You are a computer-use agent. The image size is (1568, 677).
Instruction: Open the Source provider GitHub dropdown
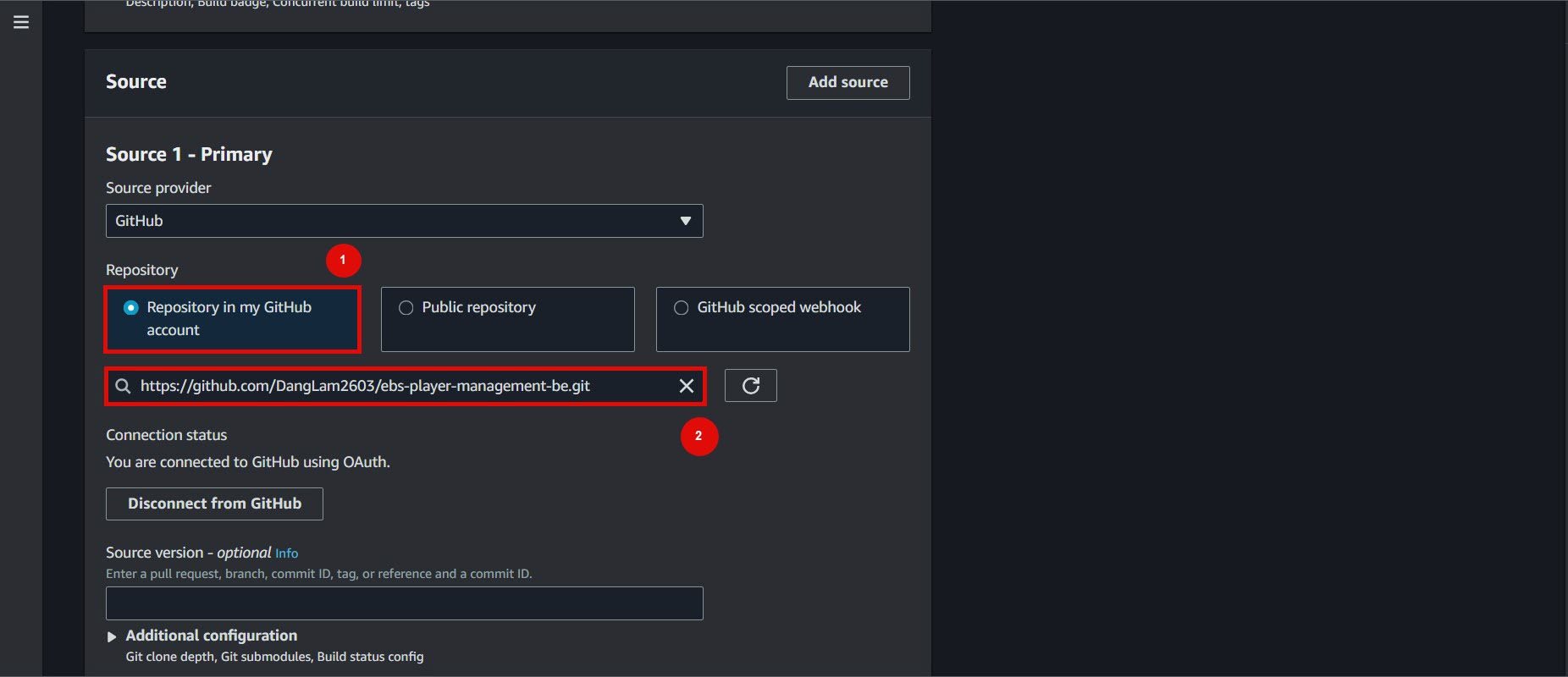click(404, 221)
